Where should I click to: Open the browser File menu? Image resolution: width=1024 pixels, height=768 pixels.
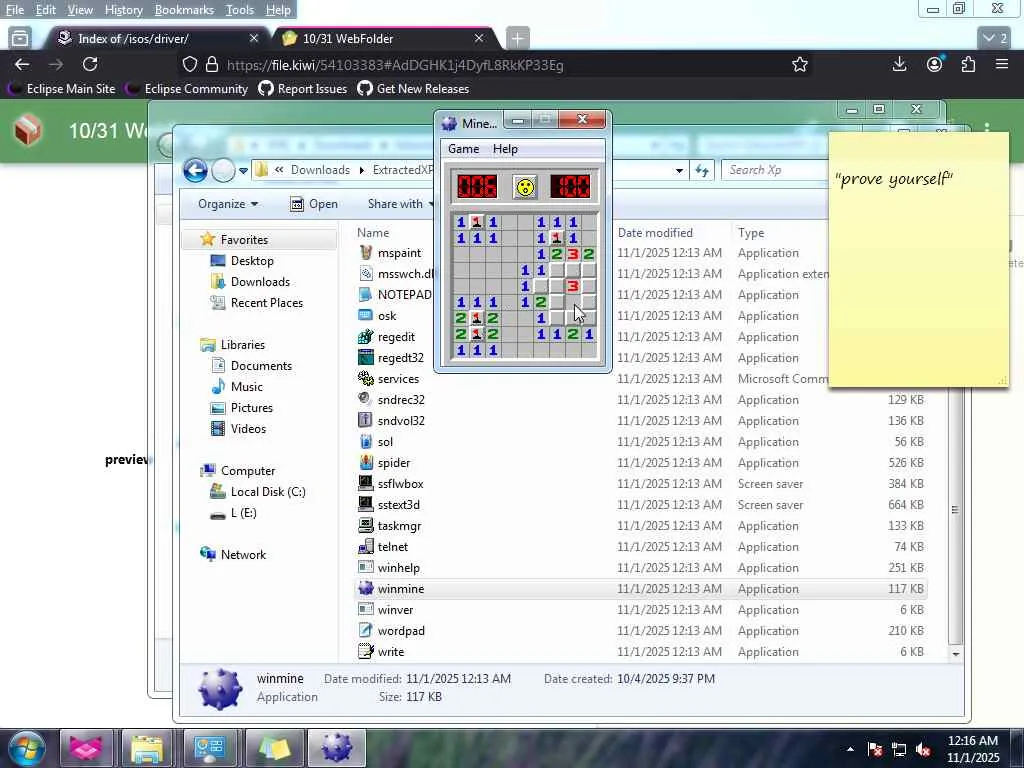(x=14, y=10)
